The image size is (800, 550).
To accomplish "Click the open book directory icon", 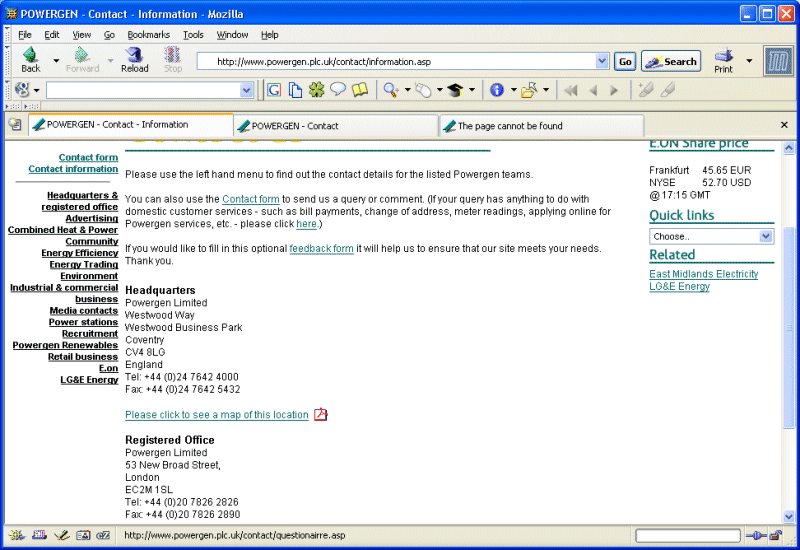I will (x=360, y=90).
